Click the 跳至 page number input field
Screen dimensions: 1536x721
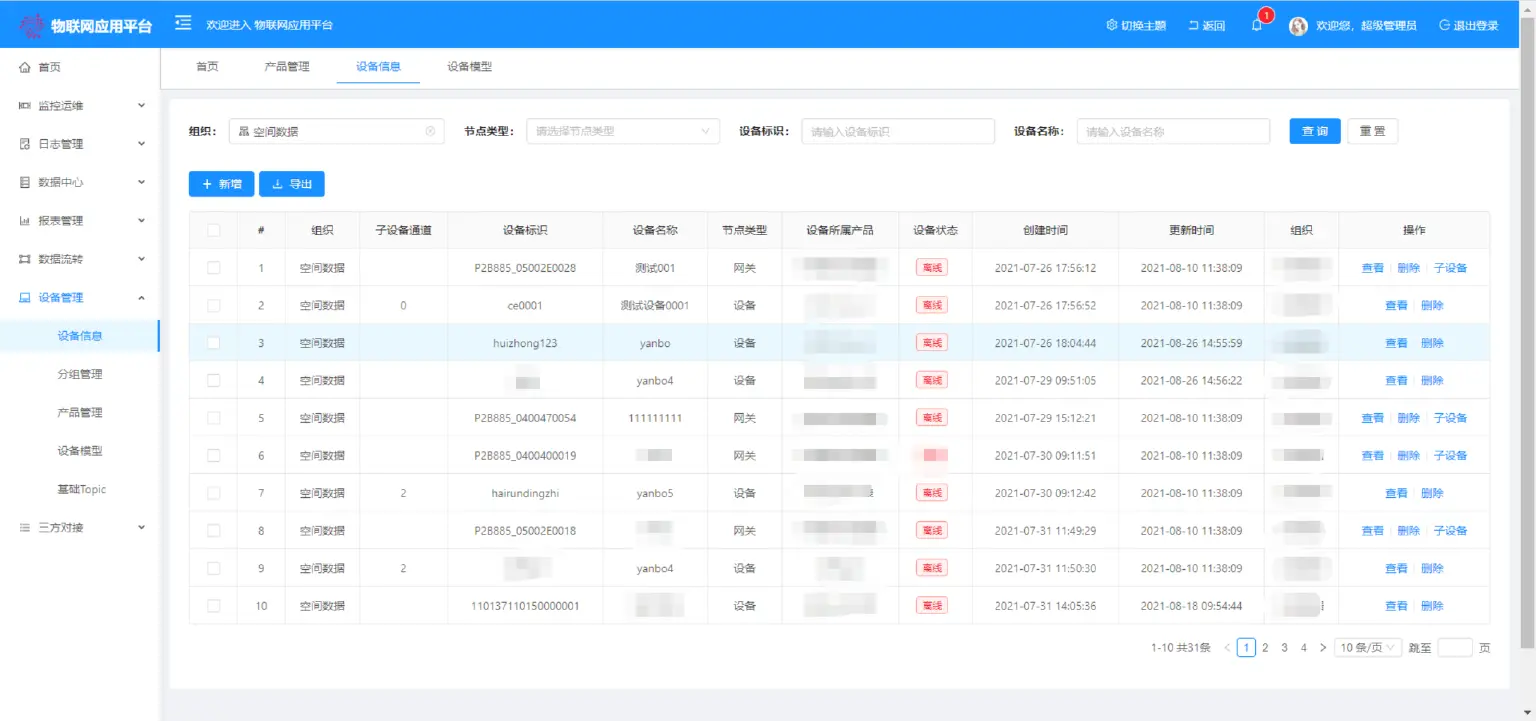click(x=1455, y=647)
